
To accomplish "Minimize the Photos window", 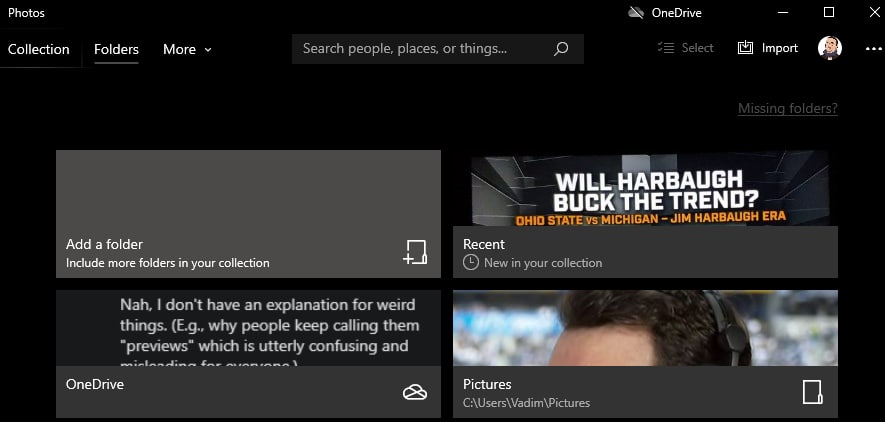I will click(x=783, y=12).
